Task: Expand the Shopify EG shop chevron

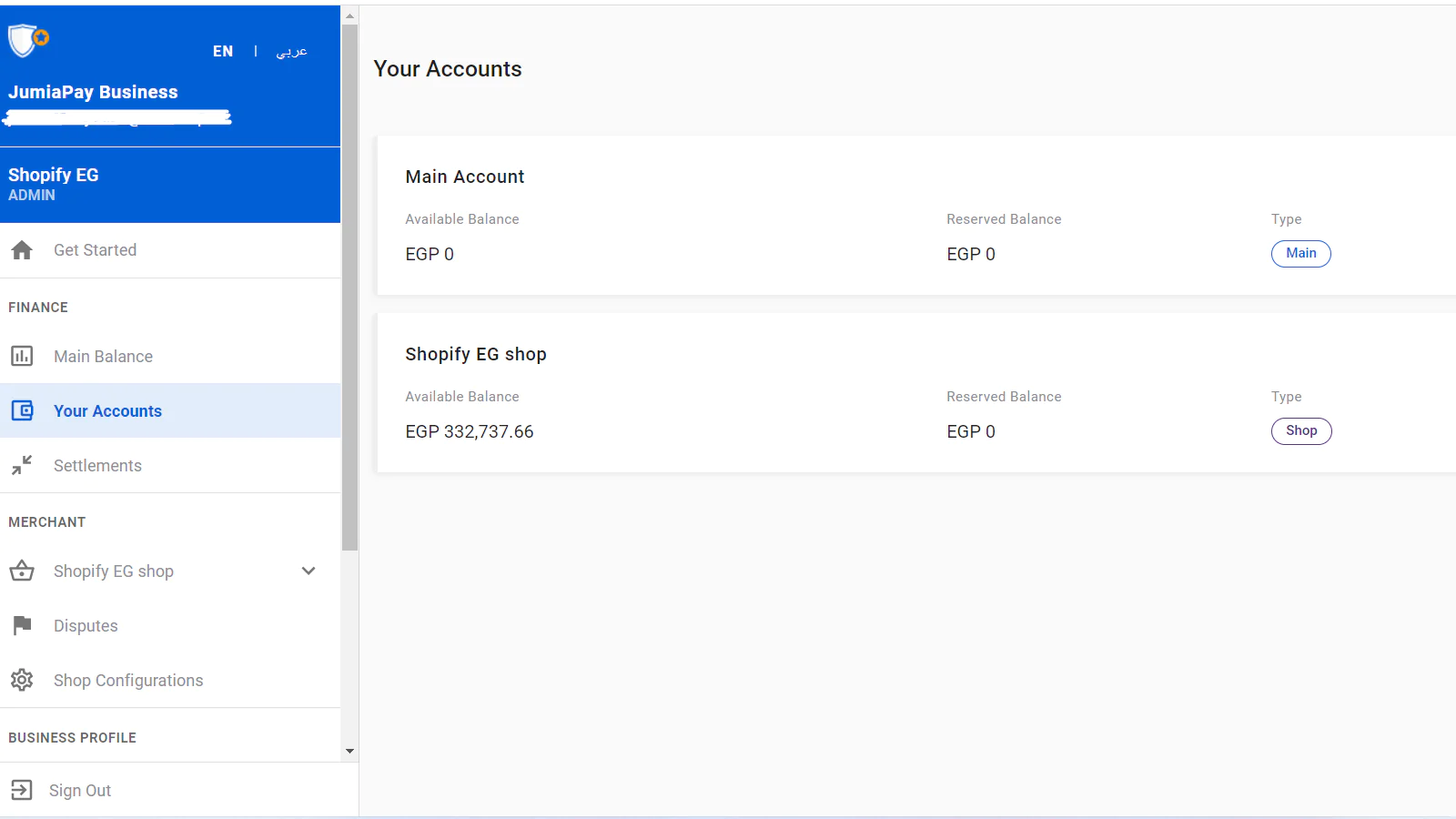Action: coord(308,571)
